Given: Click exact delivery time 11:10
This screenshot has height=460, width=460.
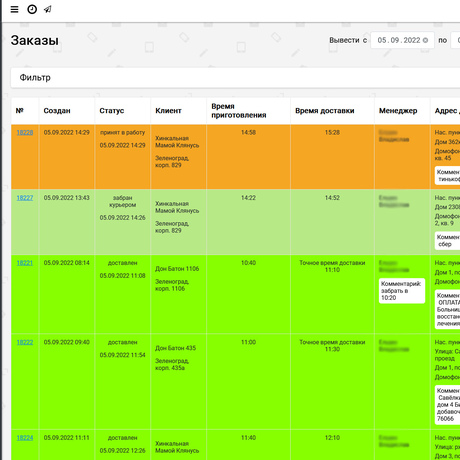Looking at the screenshot, I should pyautogui.click(x=332, y=270).
